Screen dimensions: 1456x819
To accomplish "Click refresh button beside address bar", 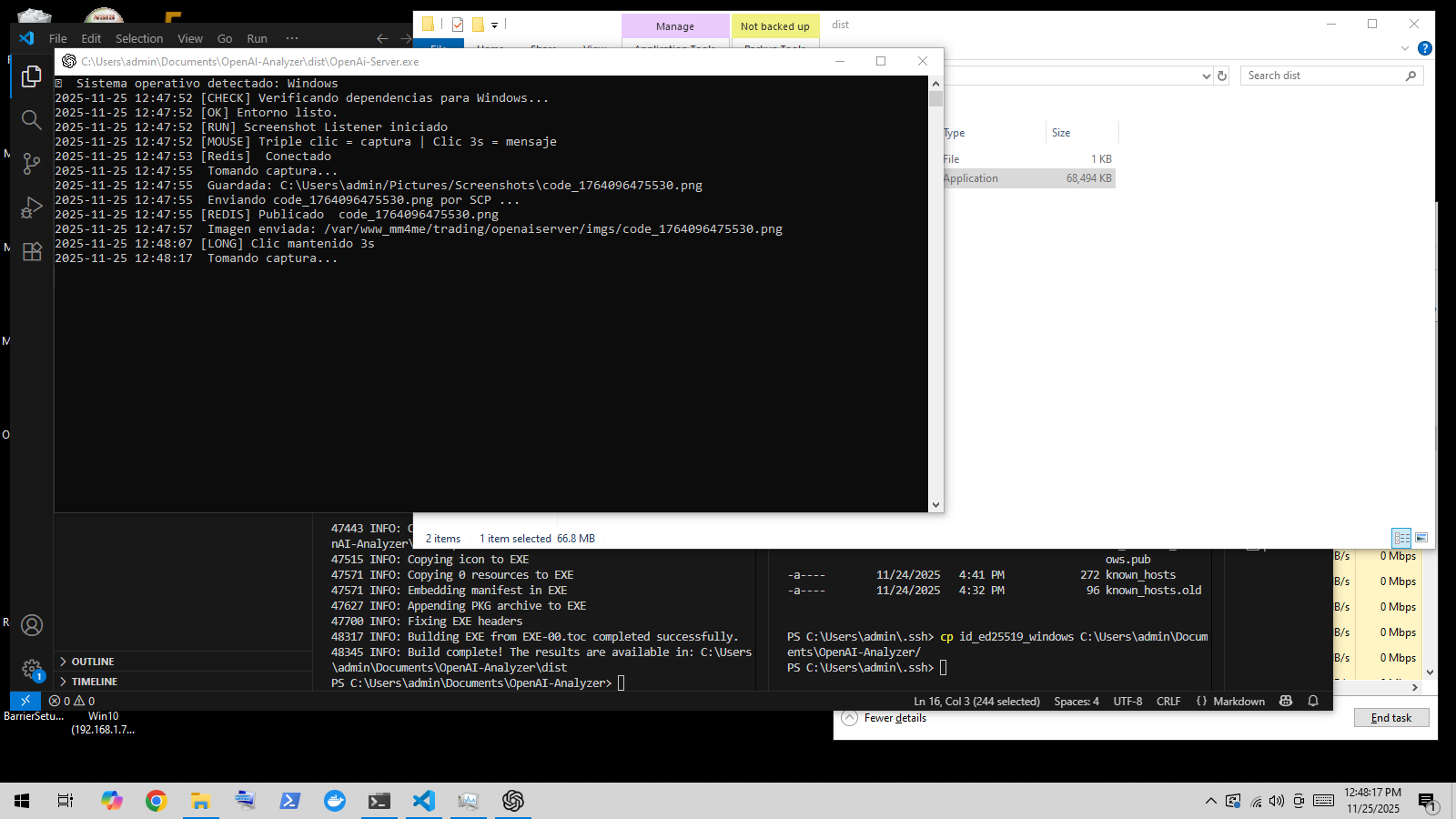I will pos(1222,76).
